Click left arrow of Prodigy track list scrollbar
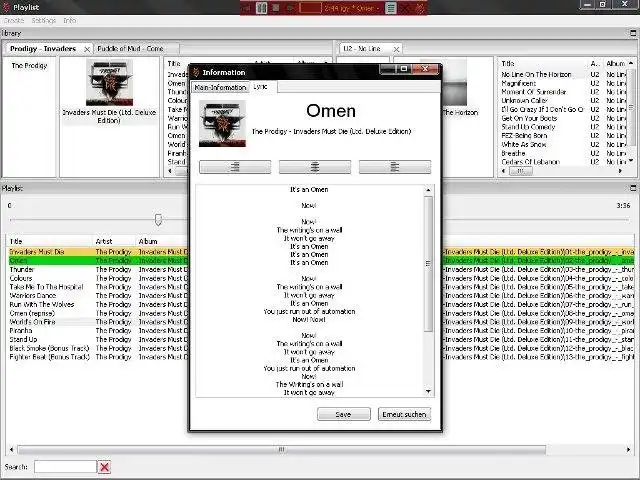 [170, 171]
